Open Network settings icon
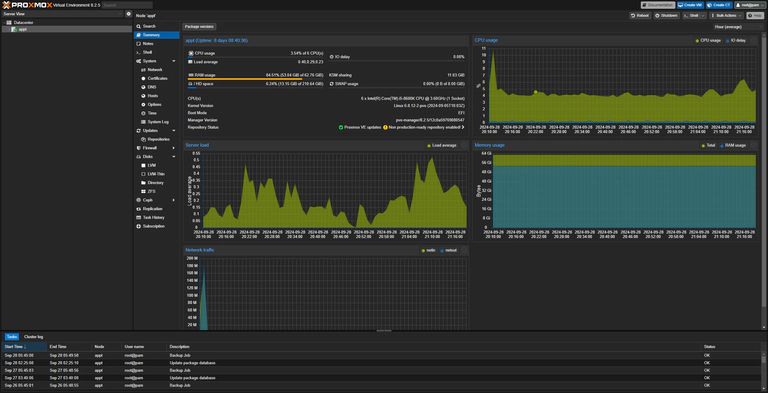Image resolution: width=768 pixels, height=393 pixels. coord(144,70)
